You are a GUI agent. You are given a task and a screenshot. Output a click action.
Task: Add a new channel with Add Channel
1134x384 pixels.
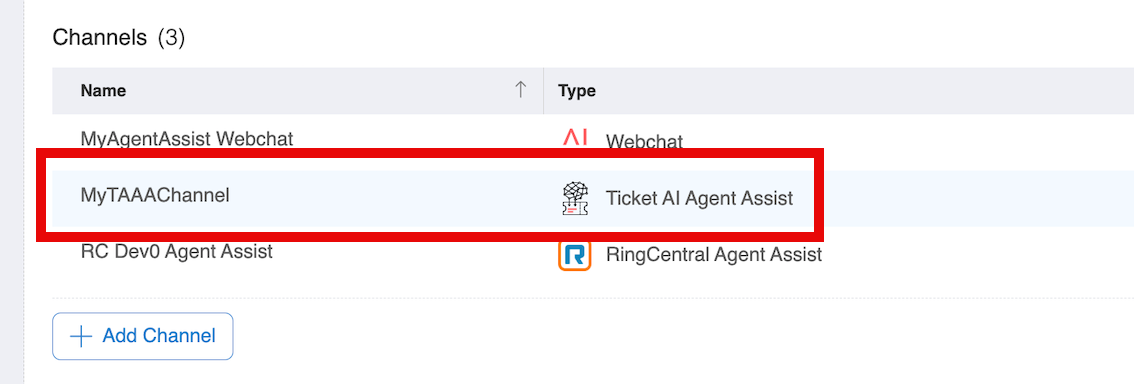click(142, 336)
